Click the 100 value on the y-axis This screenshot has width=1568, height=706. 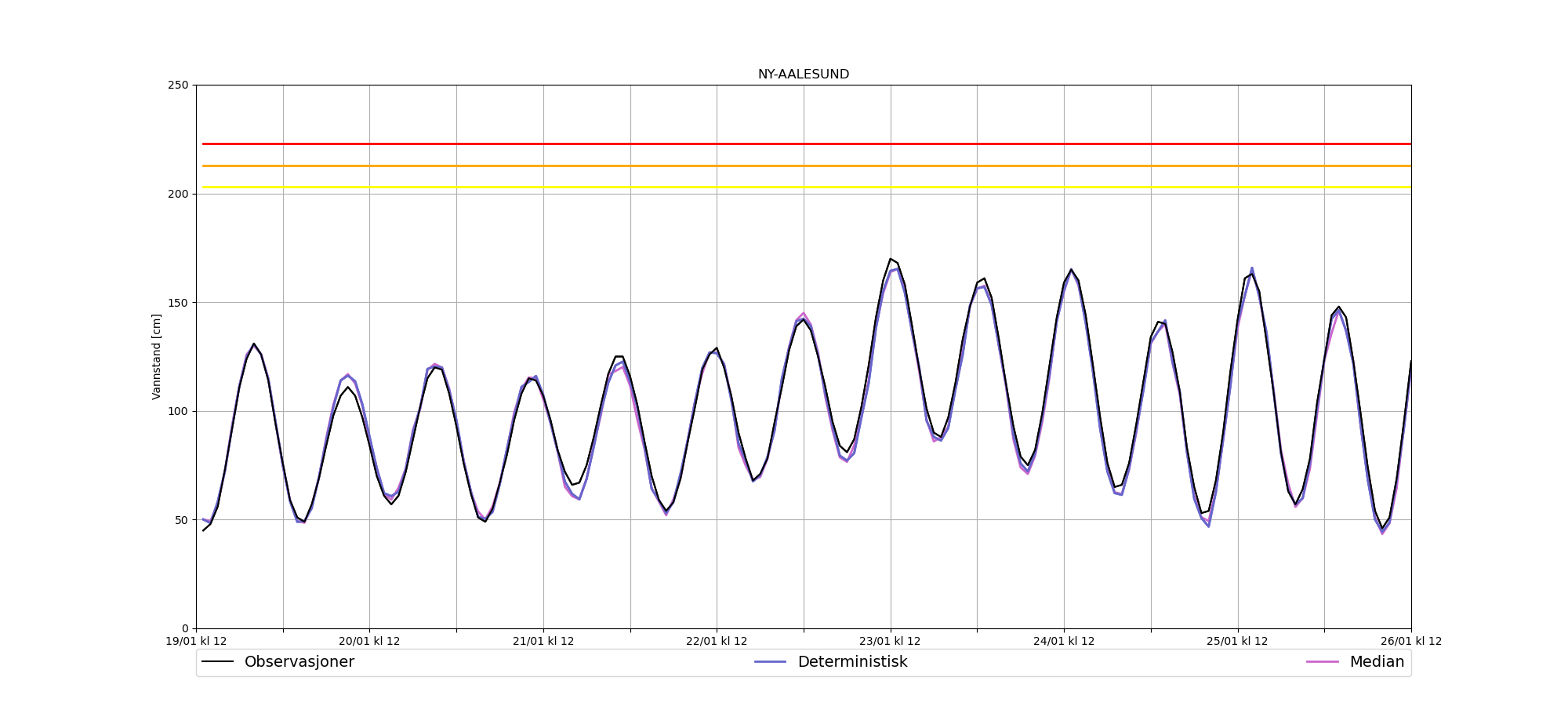pos(179,411)
